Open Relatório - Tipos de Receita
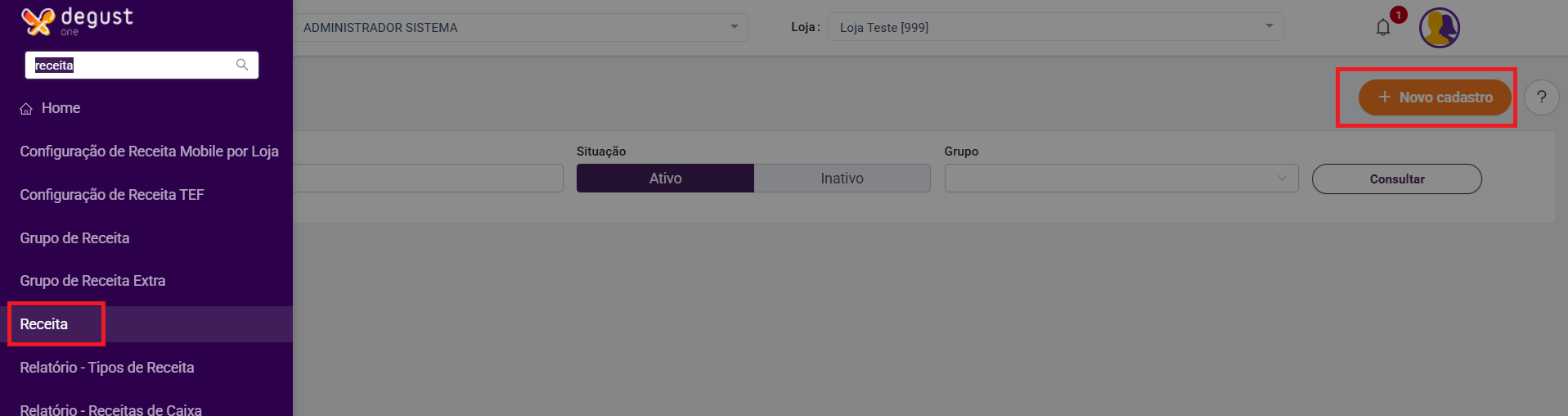This screenshot has width=1568, height=416. (107, 368)
